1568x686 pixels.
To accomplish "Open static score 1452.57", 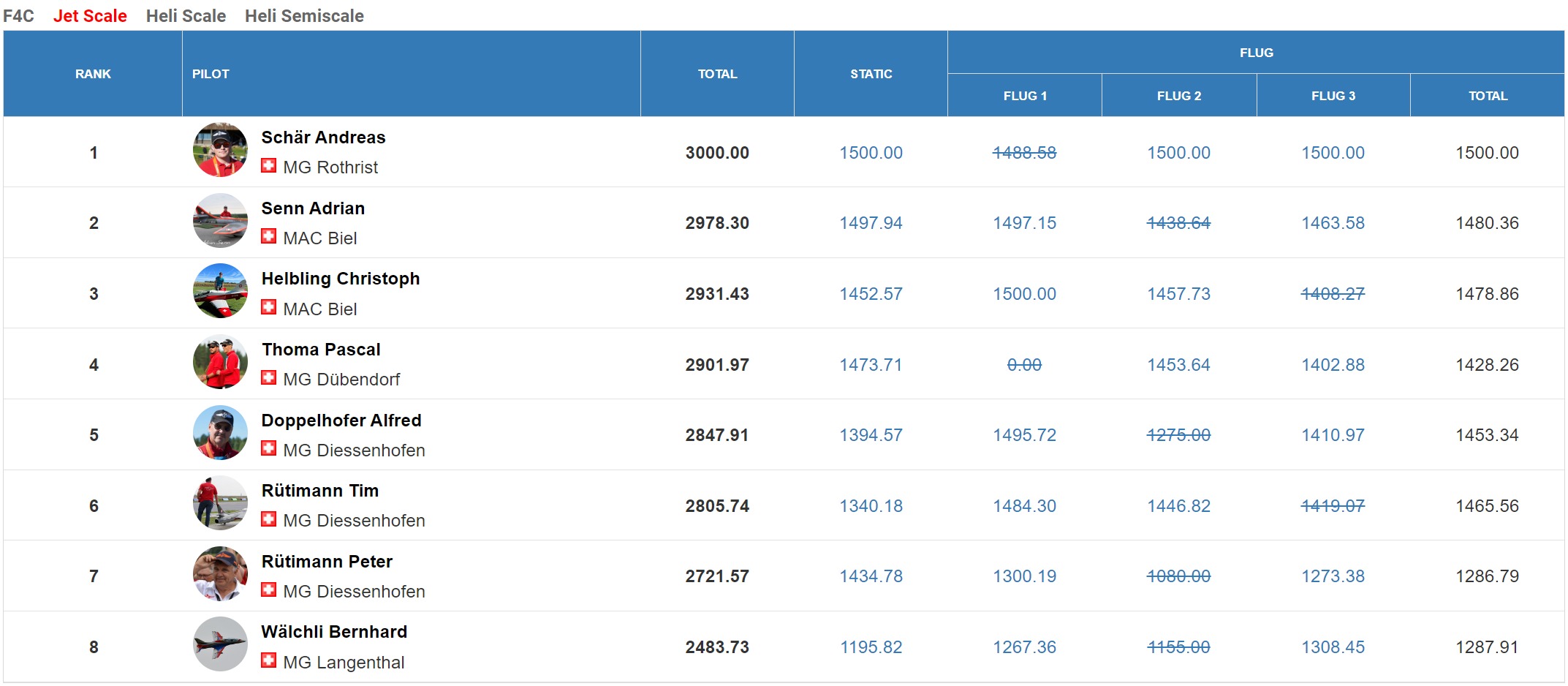I will click(871, 294).
